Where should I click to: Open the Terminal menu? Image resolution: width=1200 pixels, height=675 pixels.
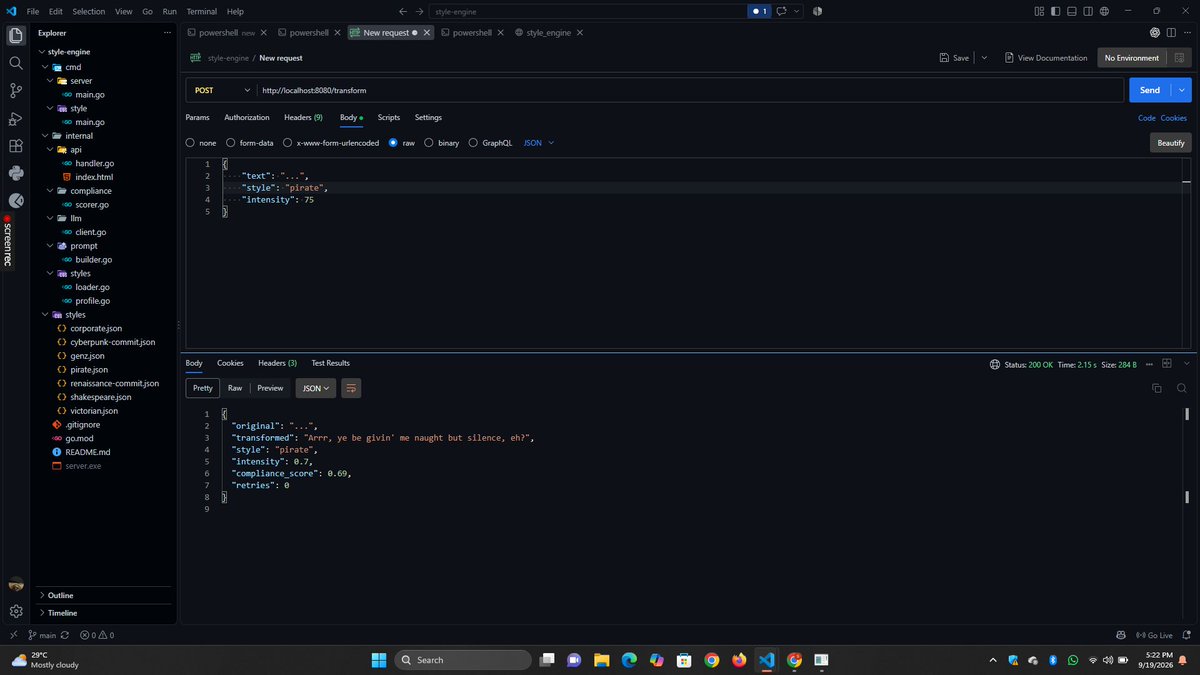(x=201, y=11)
